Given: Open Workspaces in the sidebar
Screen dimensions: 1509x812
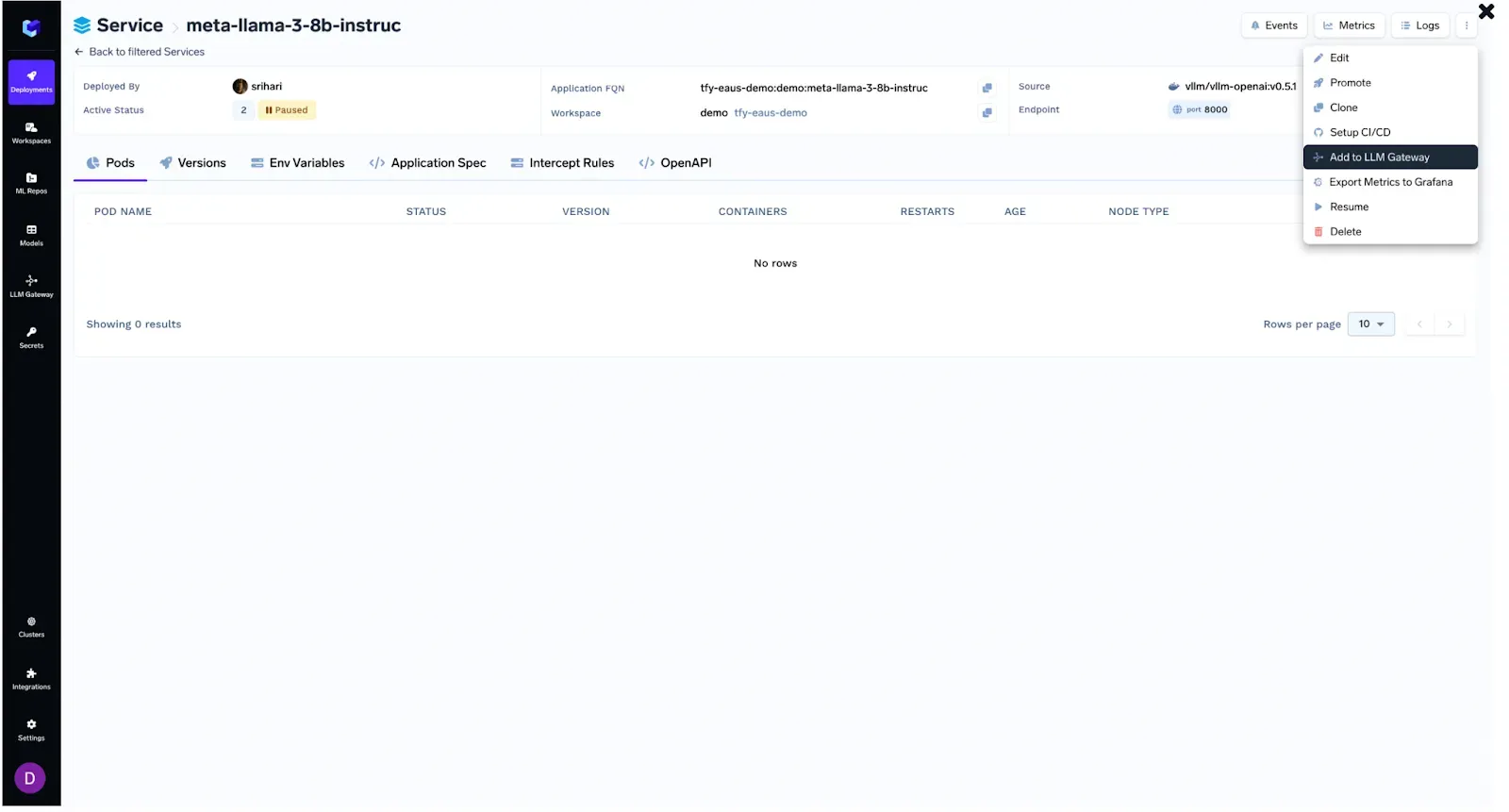Looking at the screenshot, I should (x=31, y=133).
